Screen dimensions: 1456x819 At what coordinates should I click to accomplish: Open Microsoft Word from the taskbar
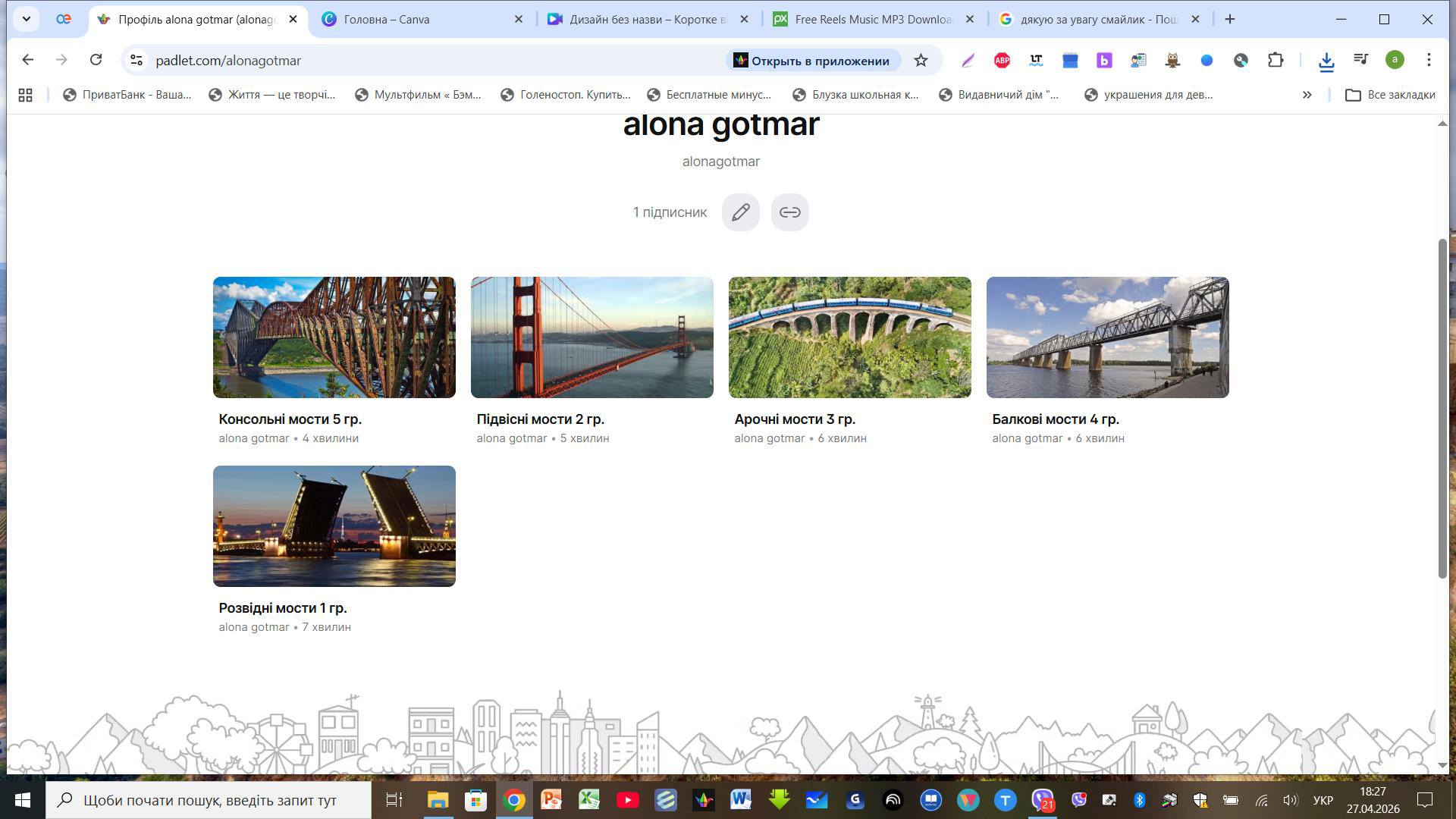[x=741, y=800]
